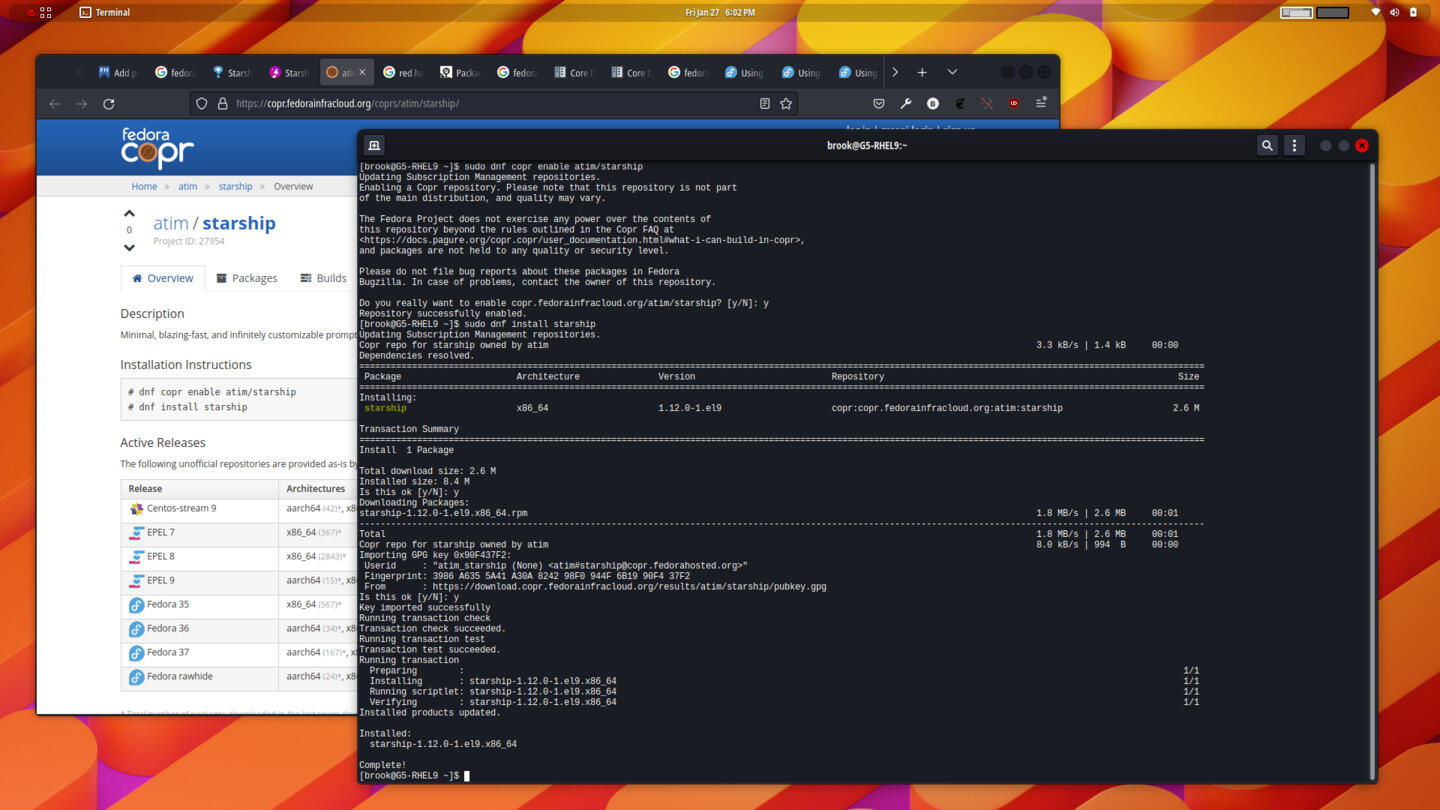Click the EPEL 9 release row
This screenshot has height=810, width=1440.
point(239,581)
